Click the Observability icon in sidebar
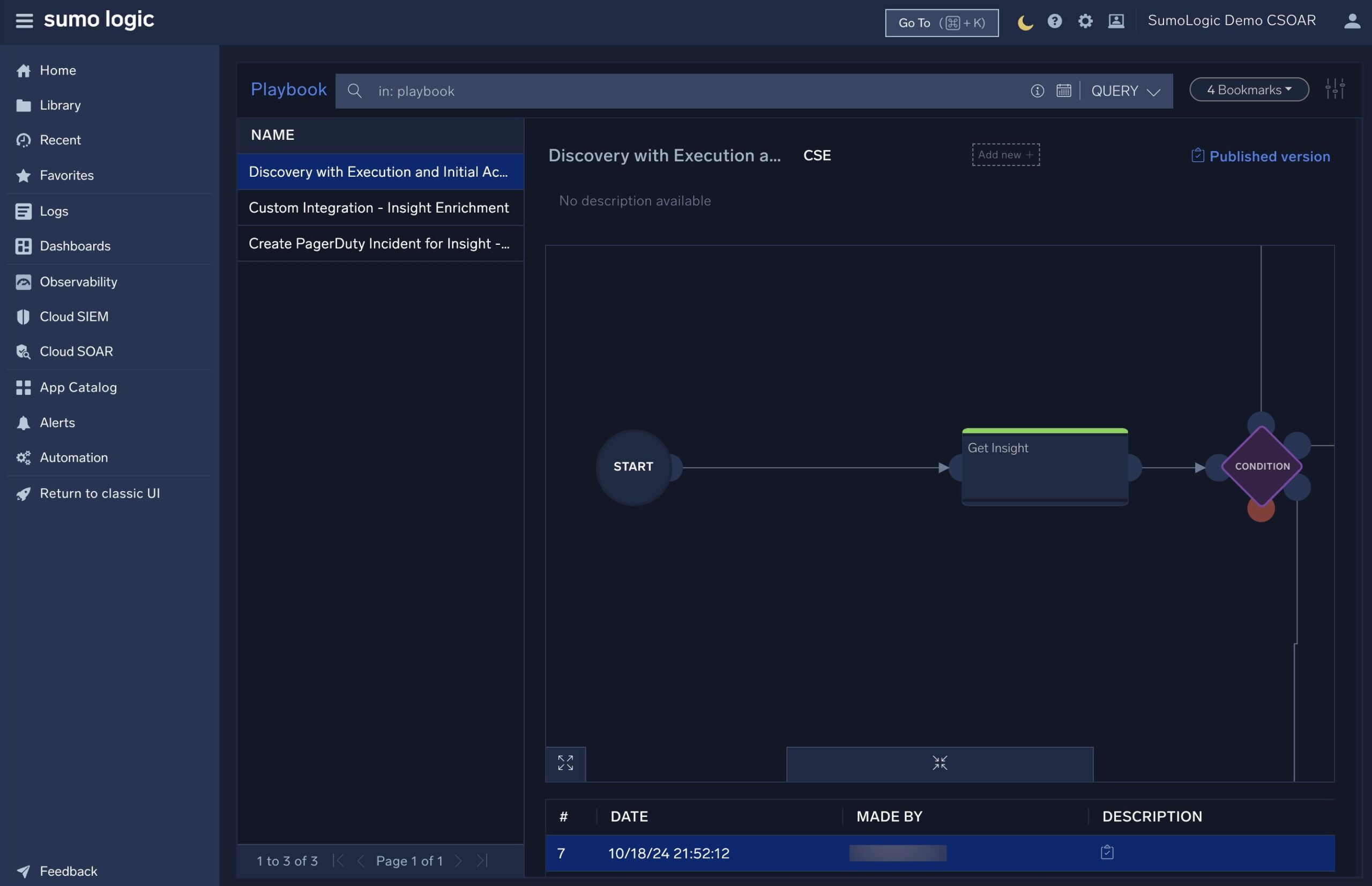The width and height of the screenshot is (1372, 886). coord(24,282)
